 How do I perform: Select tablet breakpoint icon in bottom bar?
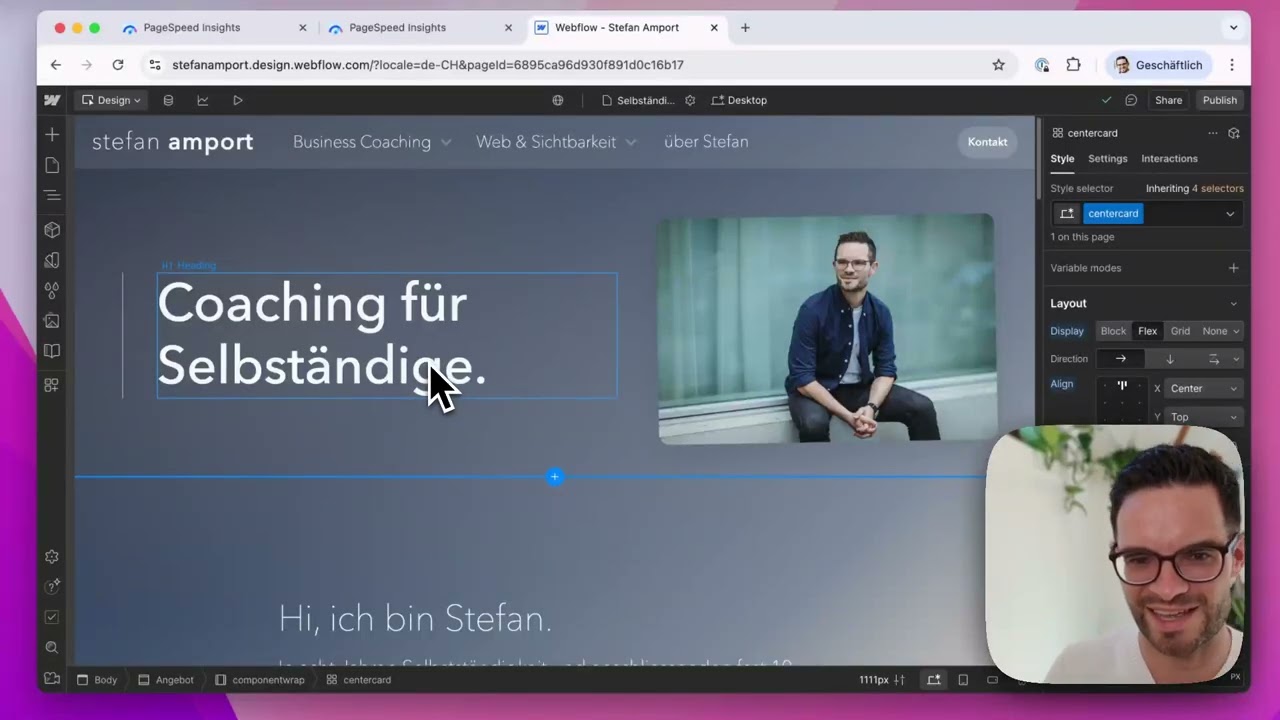(963, 680)
